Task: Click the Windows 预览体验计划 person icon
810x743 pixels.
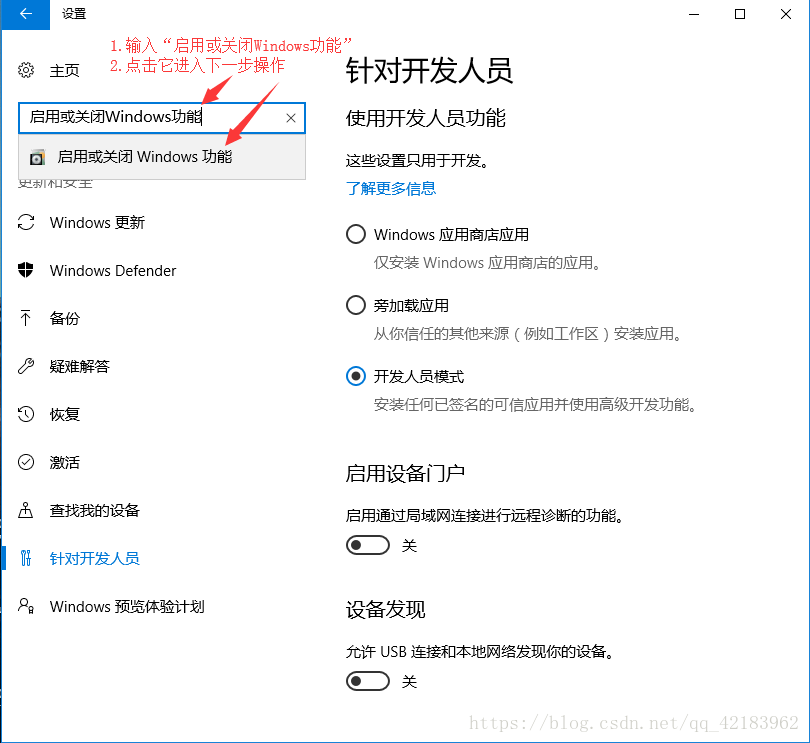Action: tap(26, 606)
